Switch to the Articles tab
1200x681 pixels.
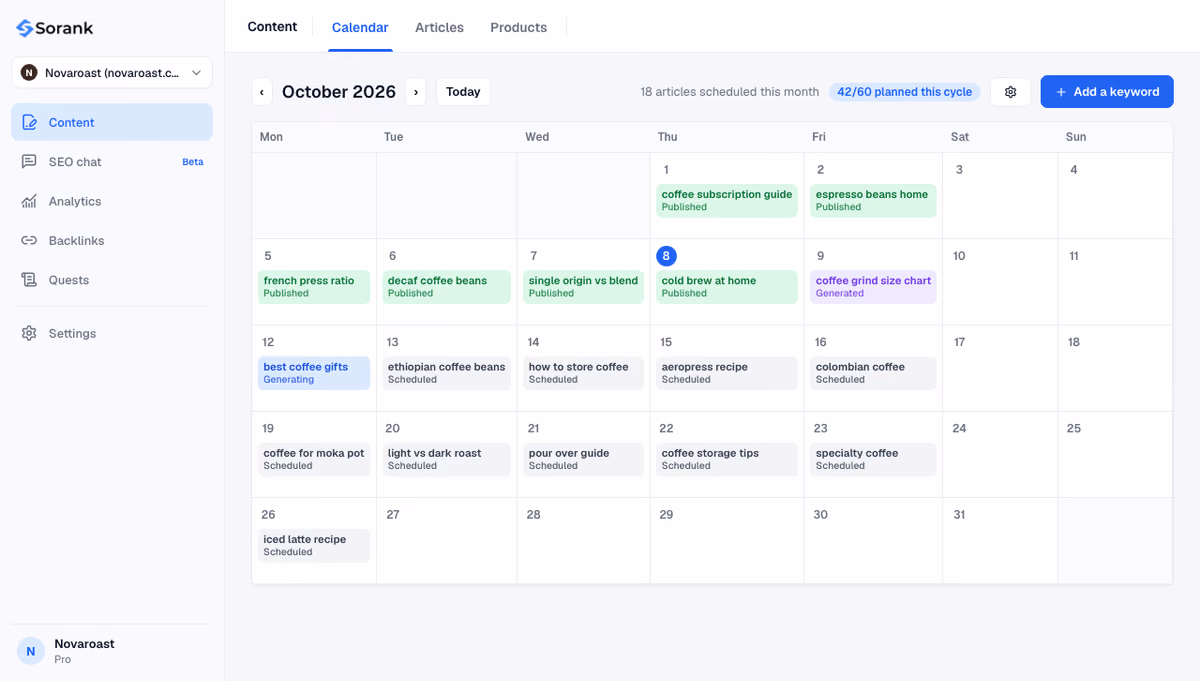tap(439, 27)
